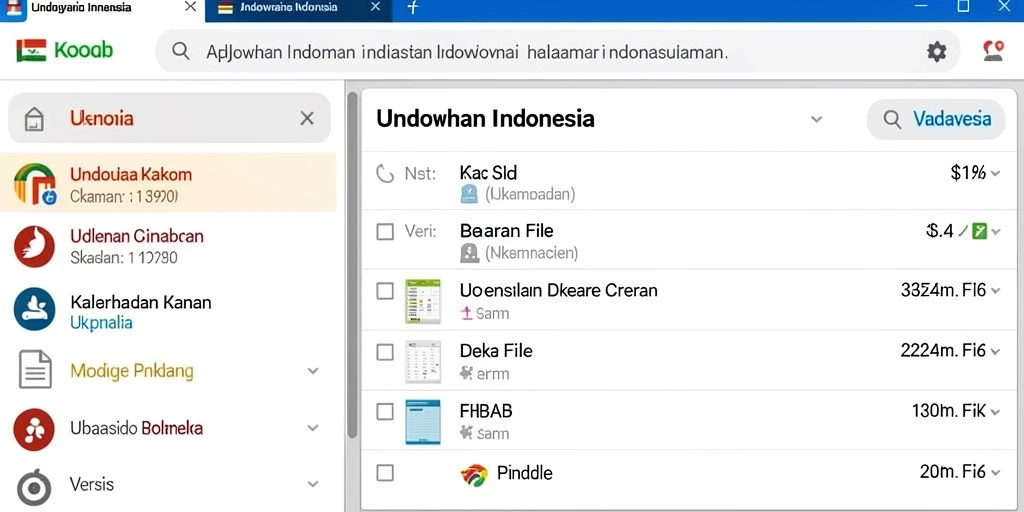The width and height of the screenshot is (1024, 512).
Task: Expand Undowhan Indonesia header dropdown
Action: (x=816, y=120)
